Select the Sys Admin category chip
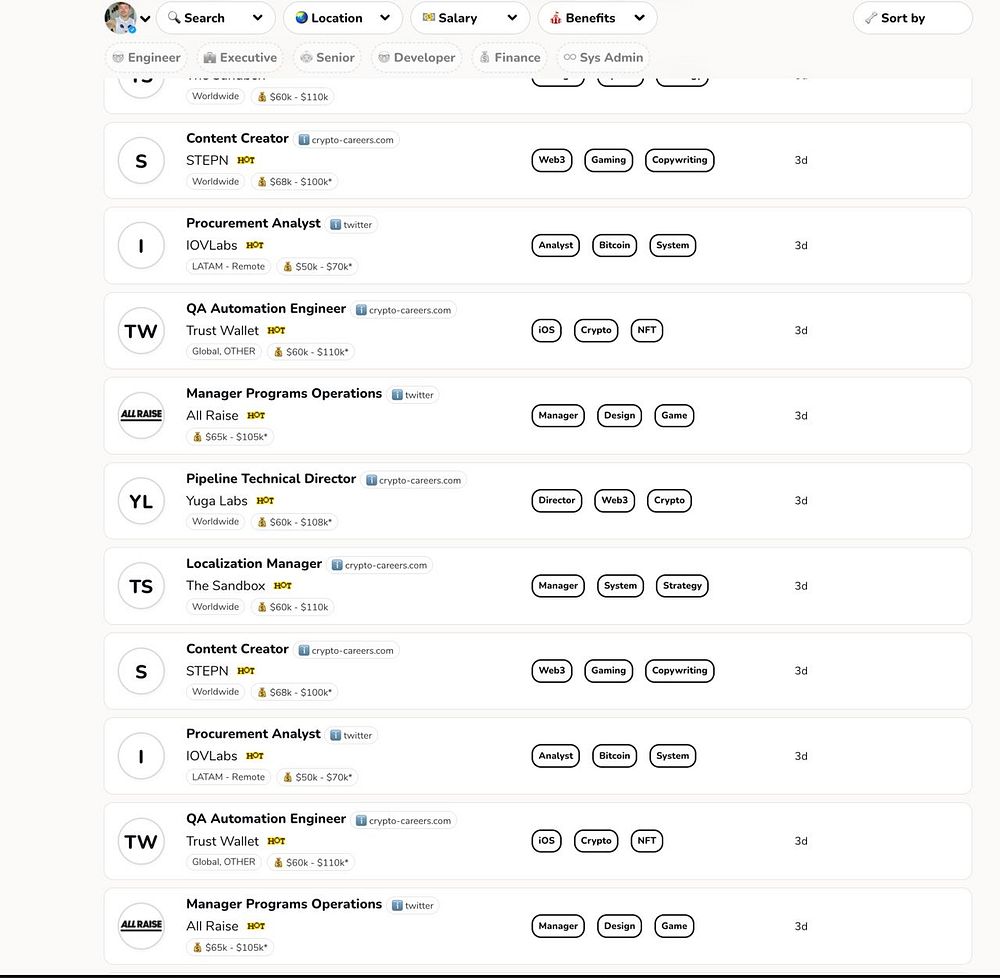Image resolution: width=1000 pixels, height=978 pixels. pos(603,58)
